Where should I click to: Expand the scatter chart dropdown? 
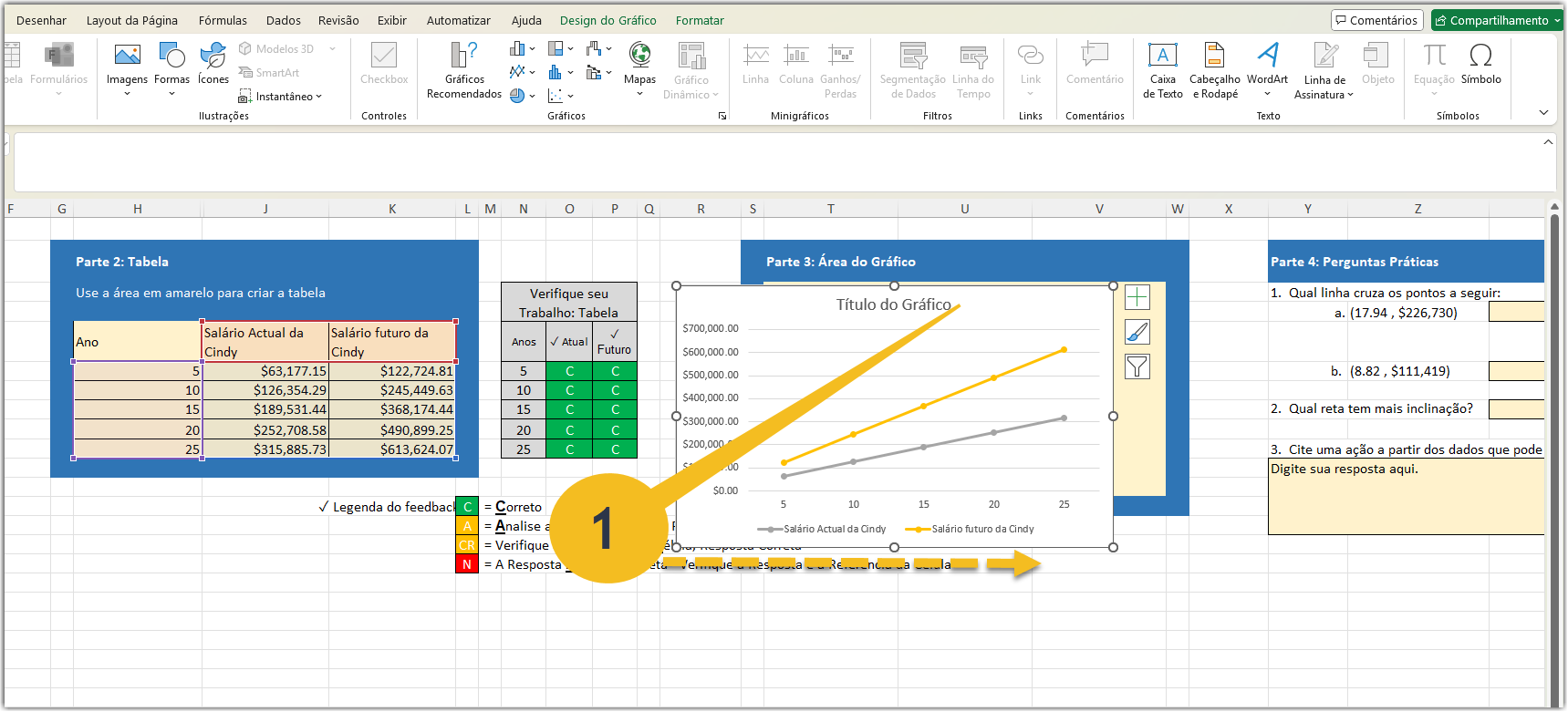[570, 95]
